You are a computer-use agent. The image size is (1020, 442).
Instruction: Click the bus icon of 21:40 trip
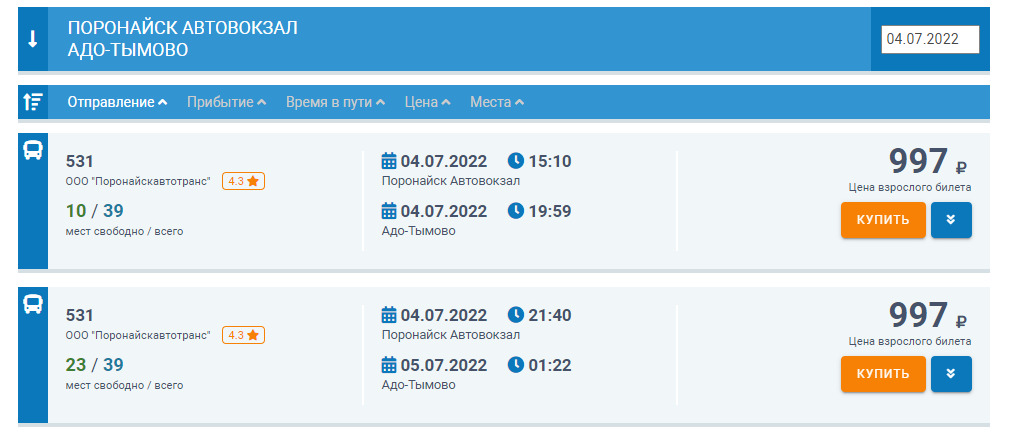point(33,304)
